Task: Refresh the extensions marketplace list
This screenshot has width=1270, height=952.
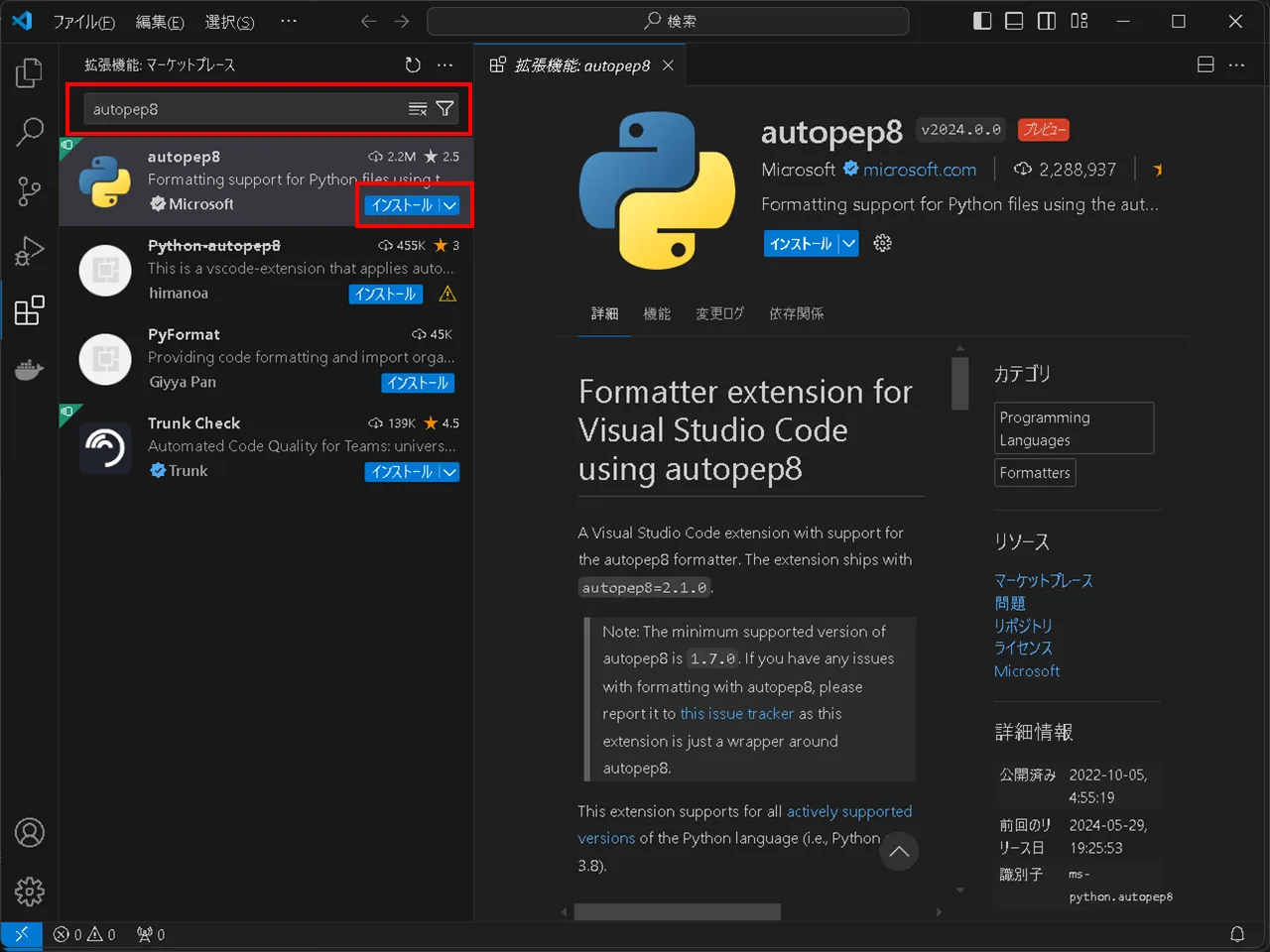Action: click(x=413, y=64)
